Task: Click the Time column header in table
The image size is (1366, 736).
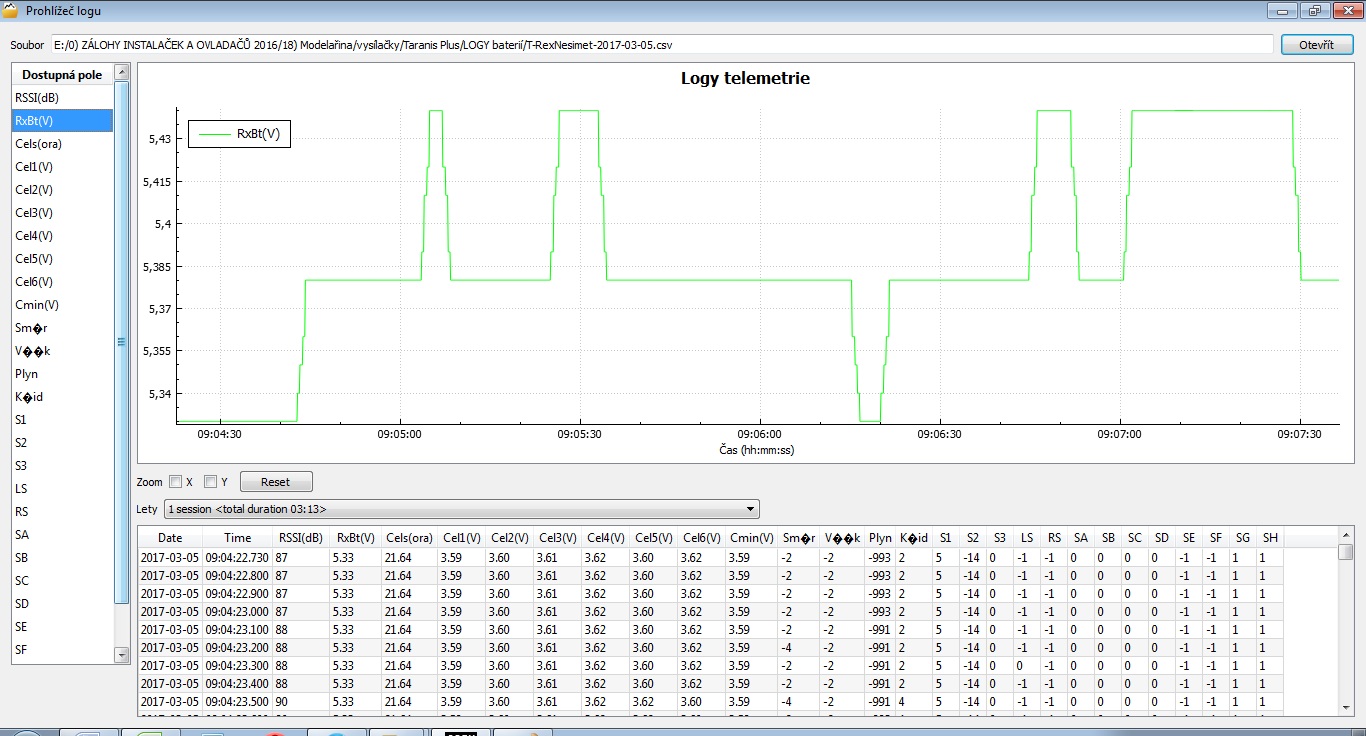Action: 237,538
